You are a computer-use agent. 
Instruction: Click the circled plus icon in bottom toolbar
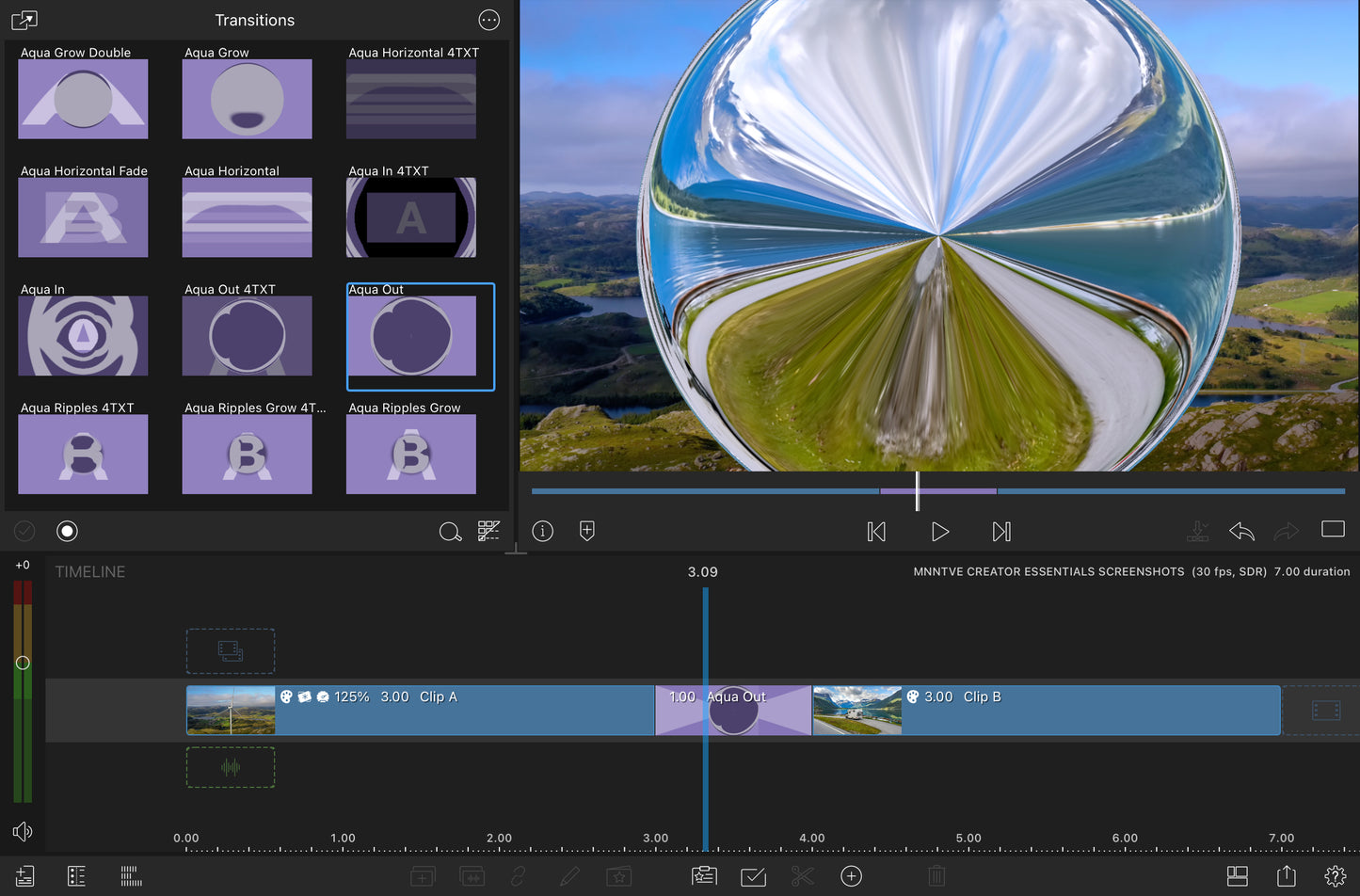click(x=851, y=876)
